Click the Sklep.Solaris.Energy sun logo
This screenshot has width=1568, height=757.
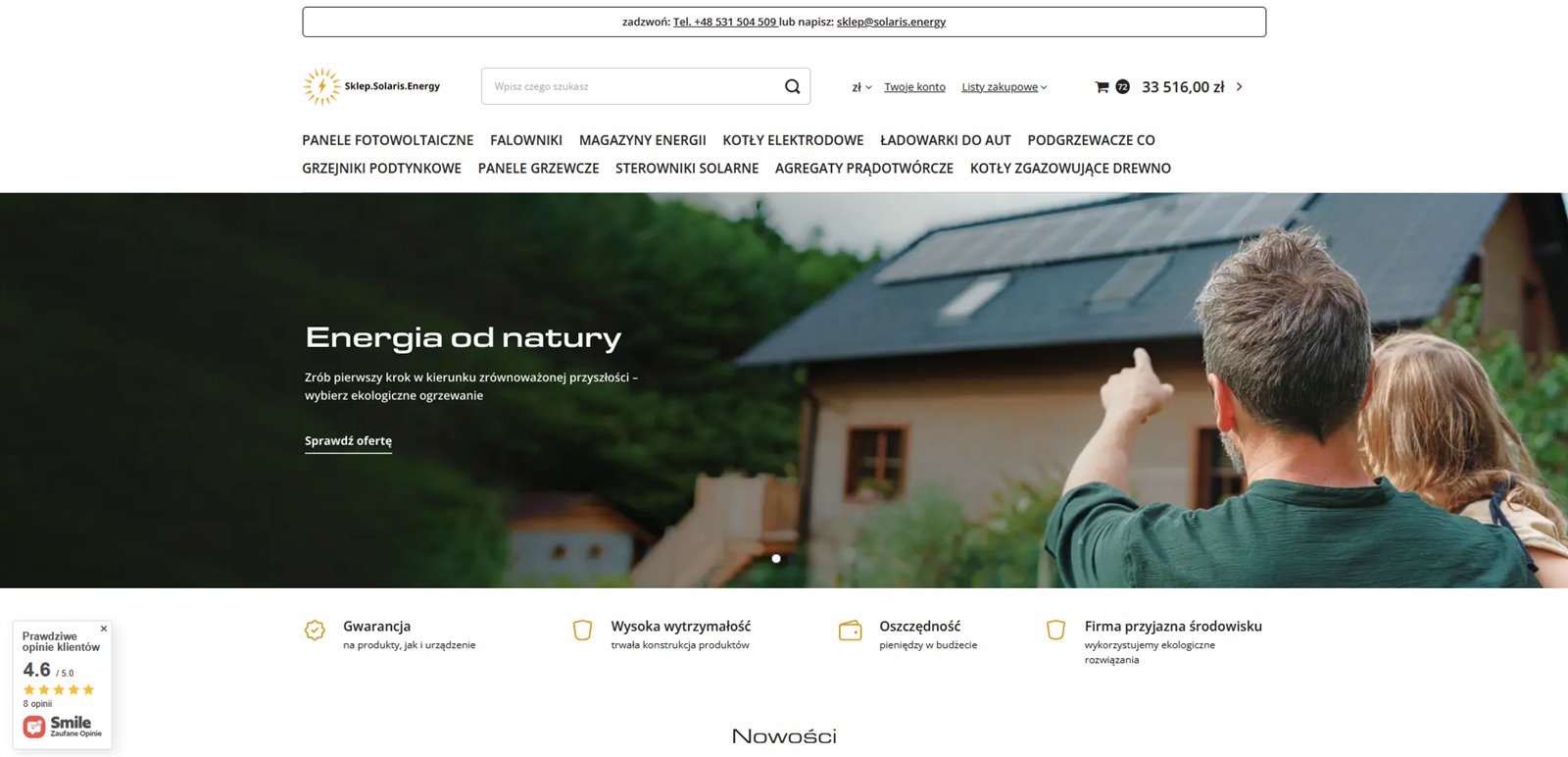[x=321, y=86]
